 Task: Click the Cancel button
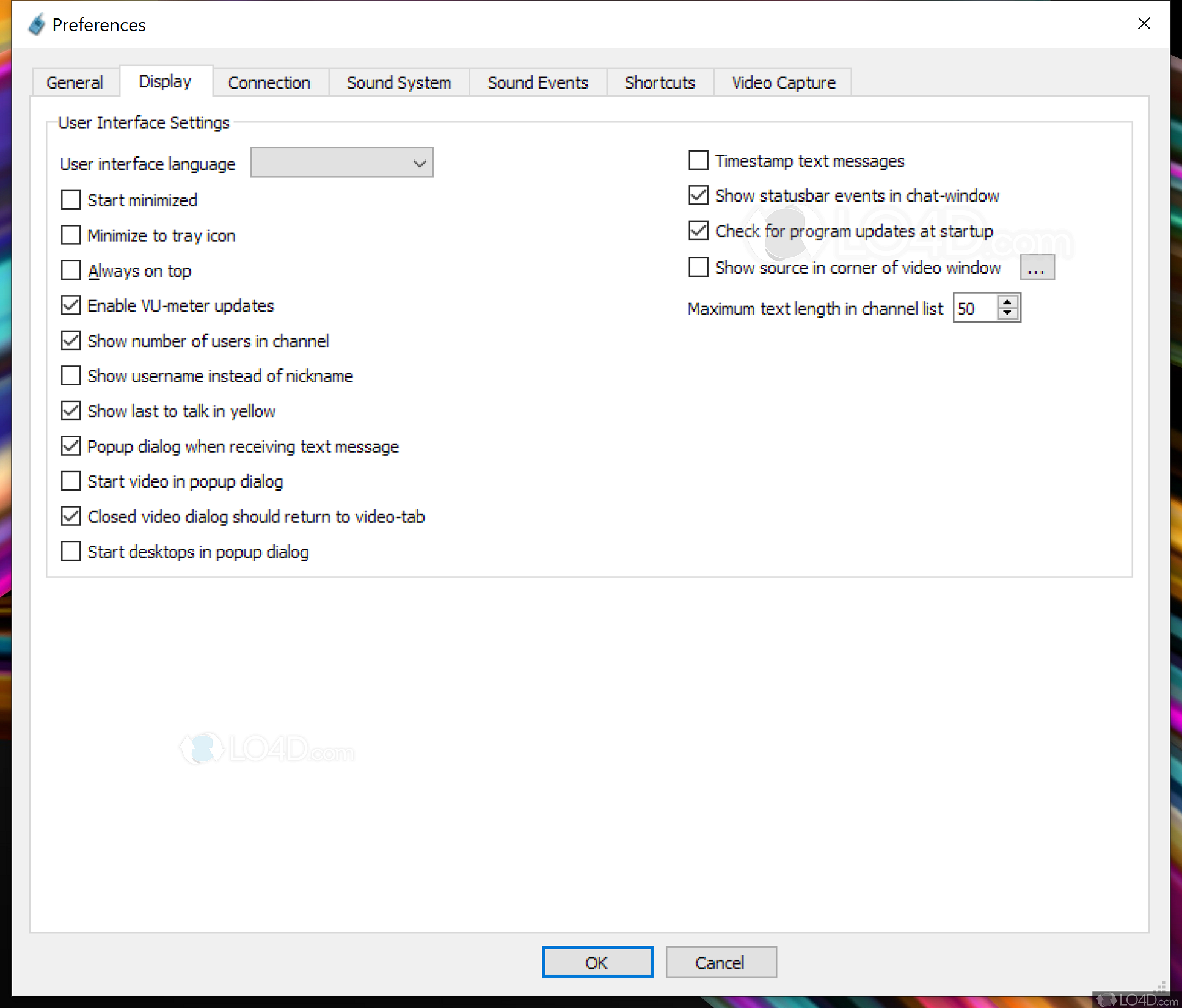[x=721, y=962]
